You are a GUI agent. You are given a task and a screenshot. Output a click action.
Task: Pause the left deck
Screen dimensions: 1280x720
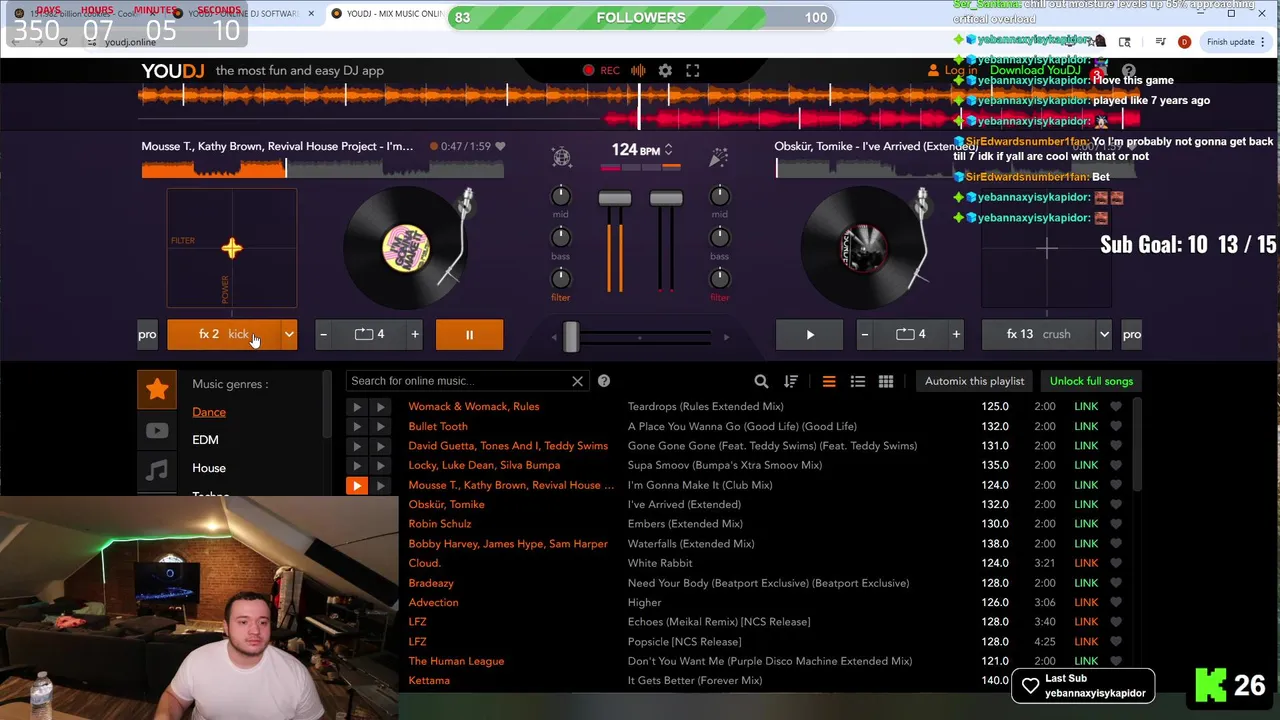(469, 335)
